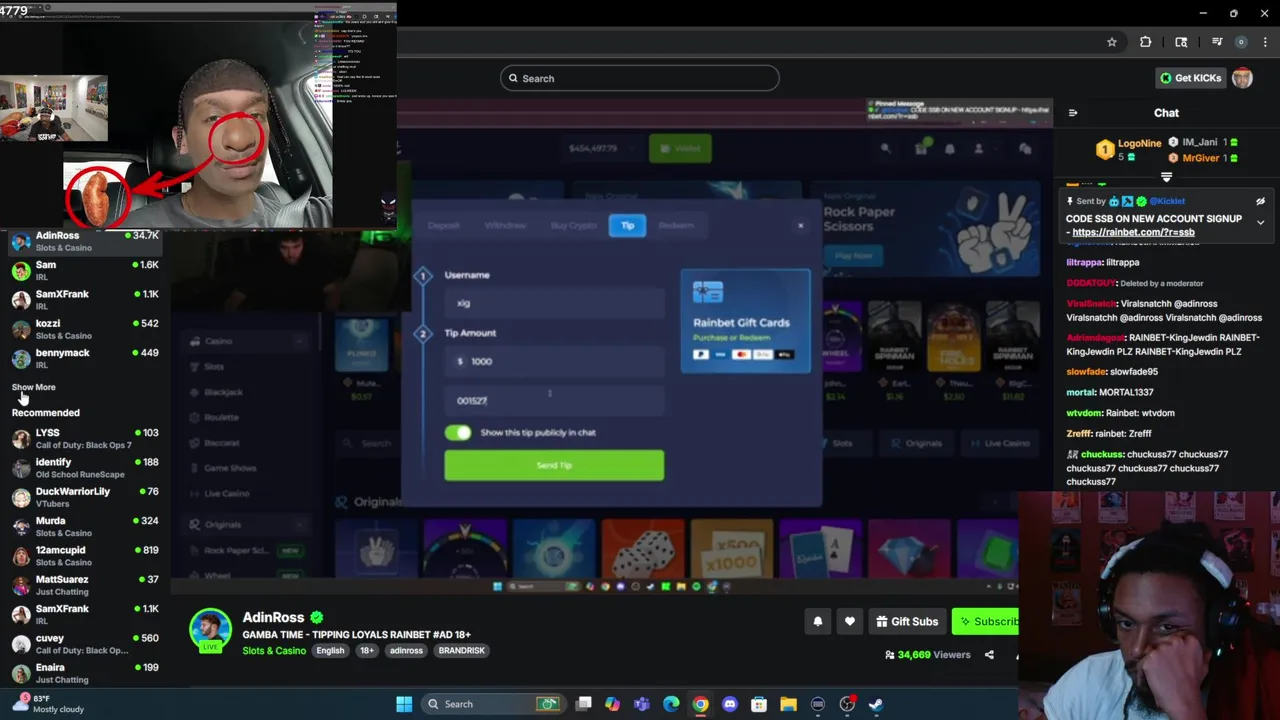Select the Buy Crypto tab in stream
The image size is (1280, 720).
coord(573,225)
